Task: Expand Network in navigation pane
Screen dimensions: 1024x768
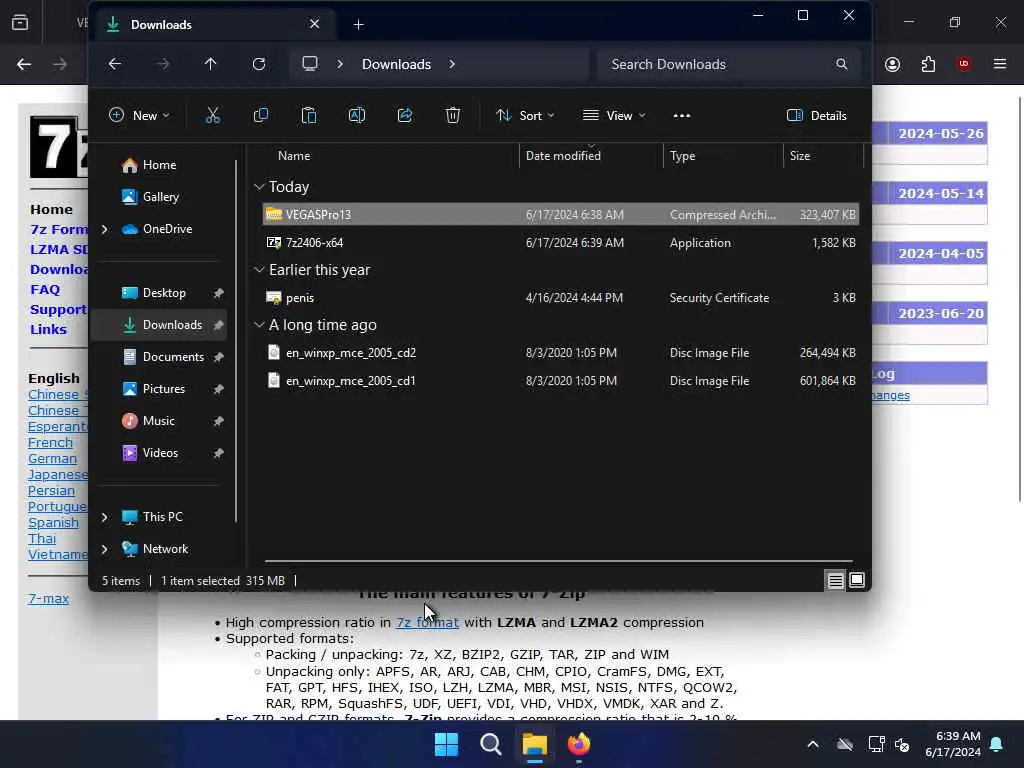Action: click(x=104, y=549)
